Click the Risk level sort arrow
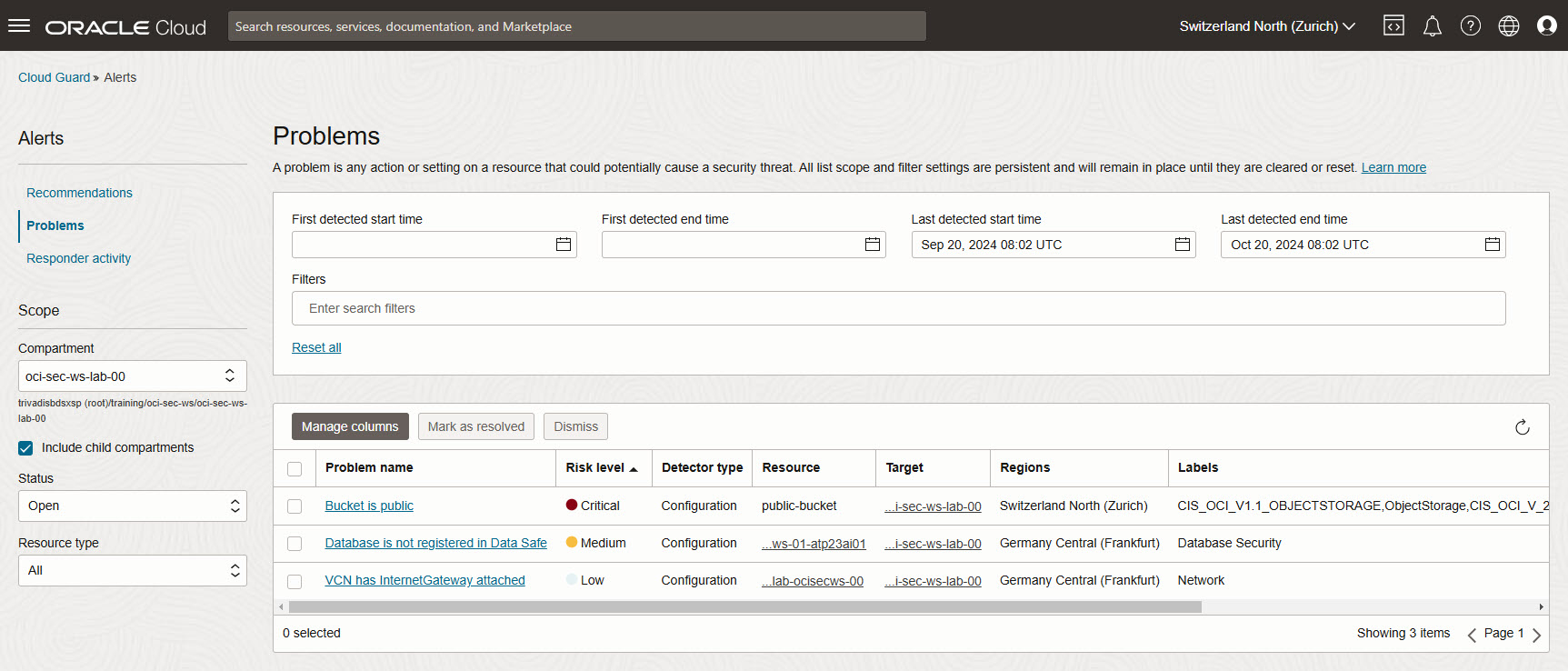This screenshot has width=1568, height=671. [x=634, y=469]
